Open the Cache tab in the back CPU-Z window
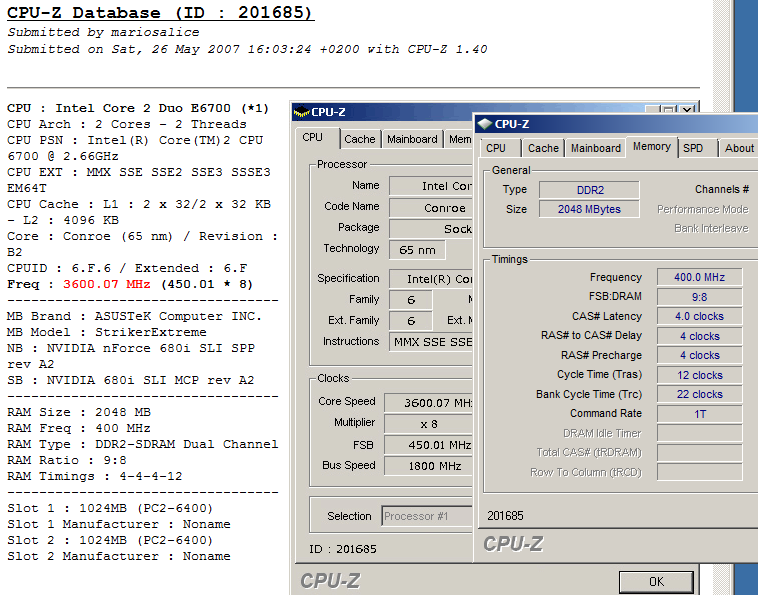Image resolution: width=758 pixels, height=595 pixels. coord(360,139)
